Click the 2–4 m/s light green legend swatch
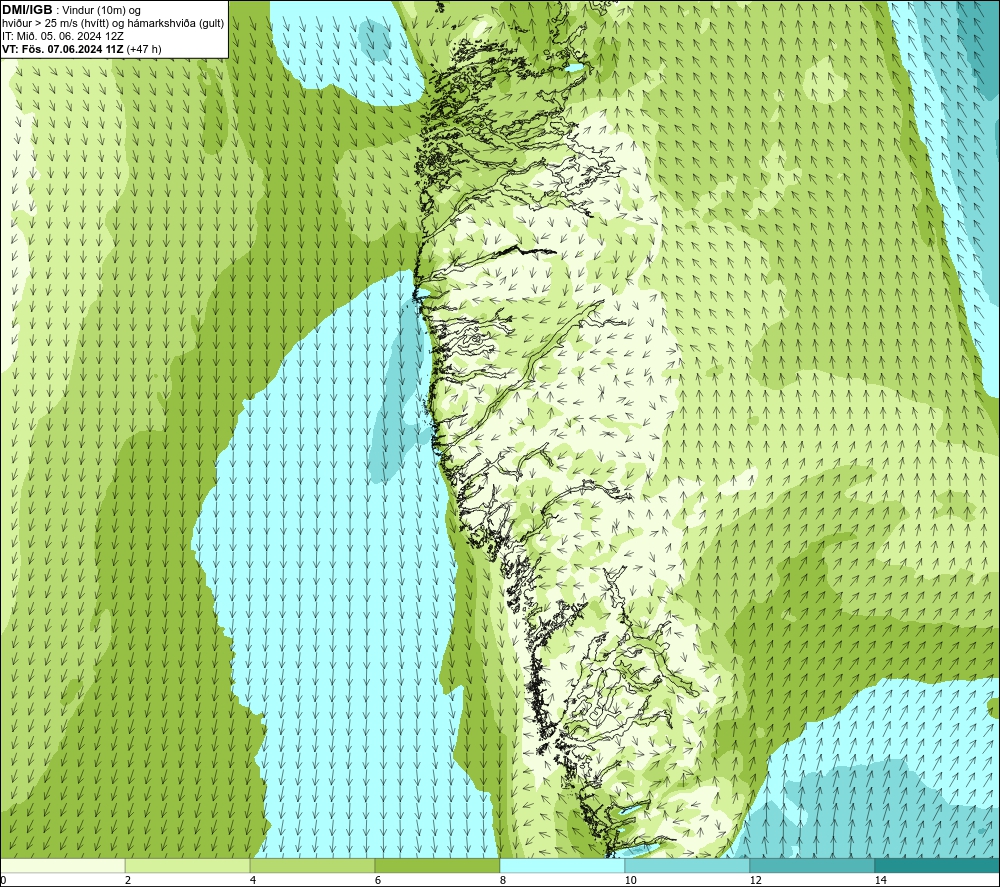 tap(188, 865)
